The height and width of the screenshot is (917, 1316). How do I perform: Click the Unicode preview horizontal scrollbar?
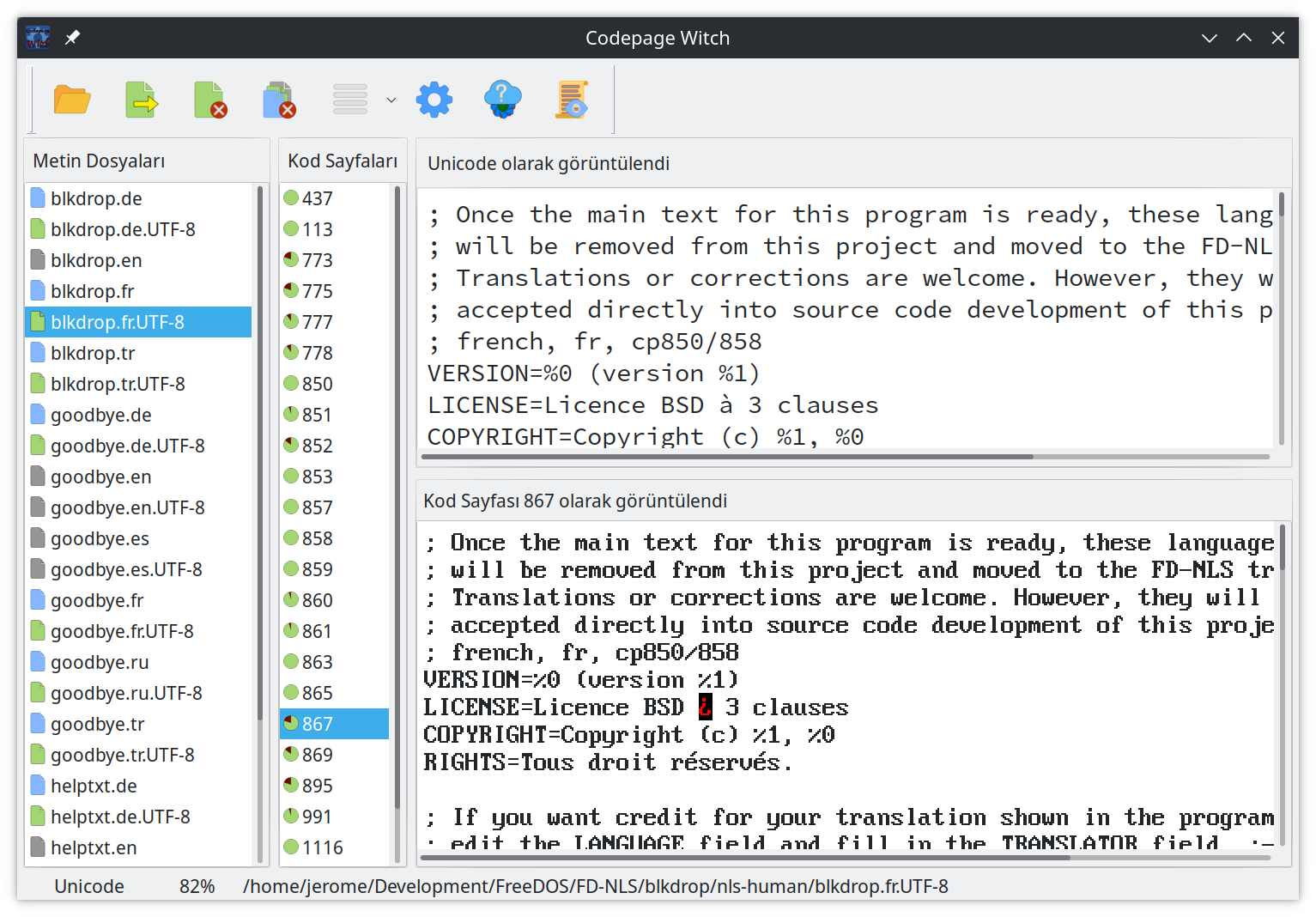730,457
